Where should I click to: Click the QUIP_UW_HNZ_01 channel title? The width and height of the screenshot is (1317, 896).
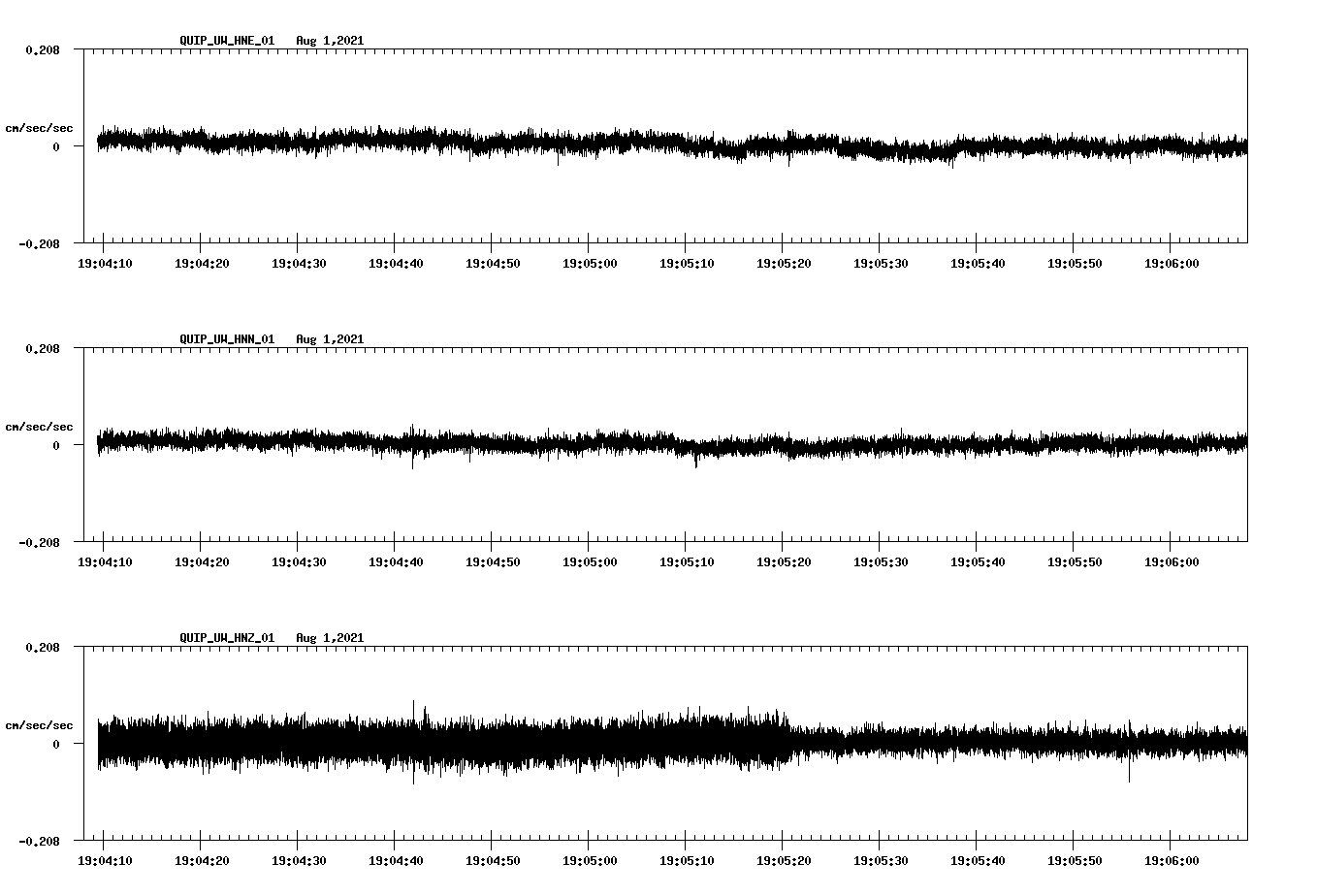tap(227, 638)
